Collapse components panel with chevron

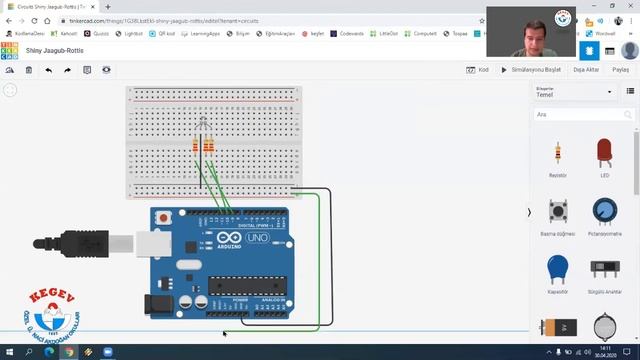[x=529, y=212]
